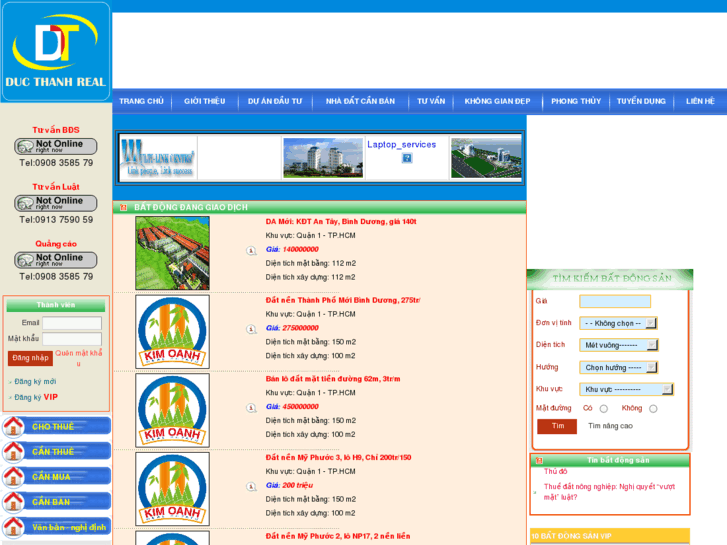Open Đăng ký mới link
The width and height of the screenshot is (727, 545).
[x=35, y=381]
